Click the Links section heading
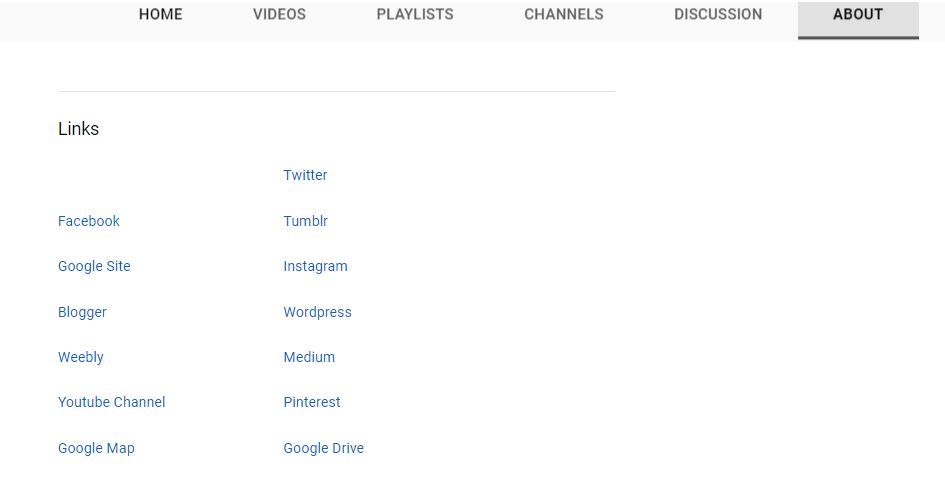Screen dimensions: 945x482 coord(78,129)
